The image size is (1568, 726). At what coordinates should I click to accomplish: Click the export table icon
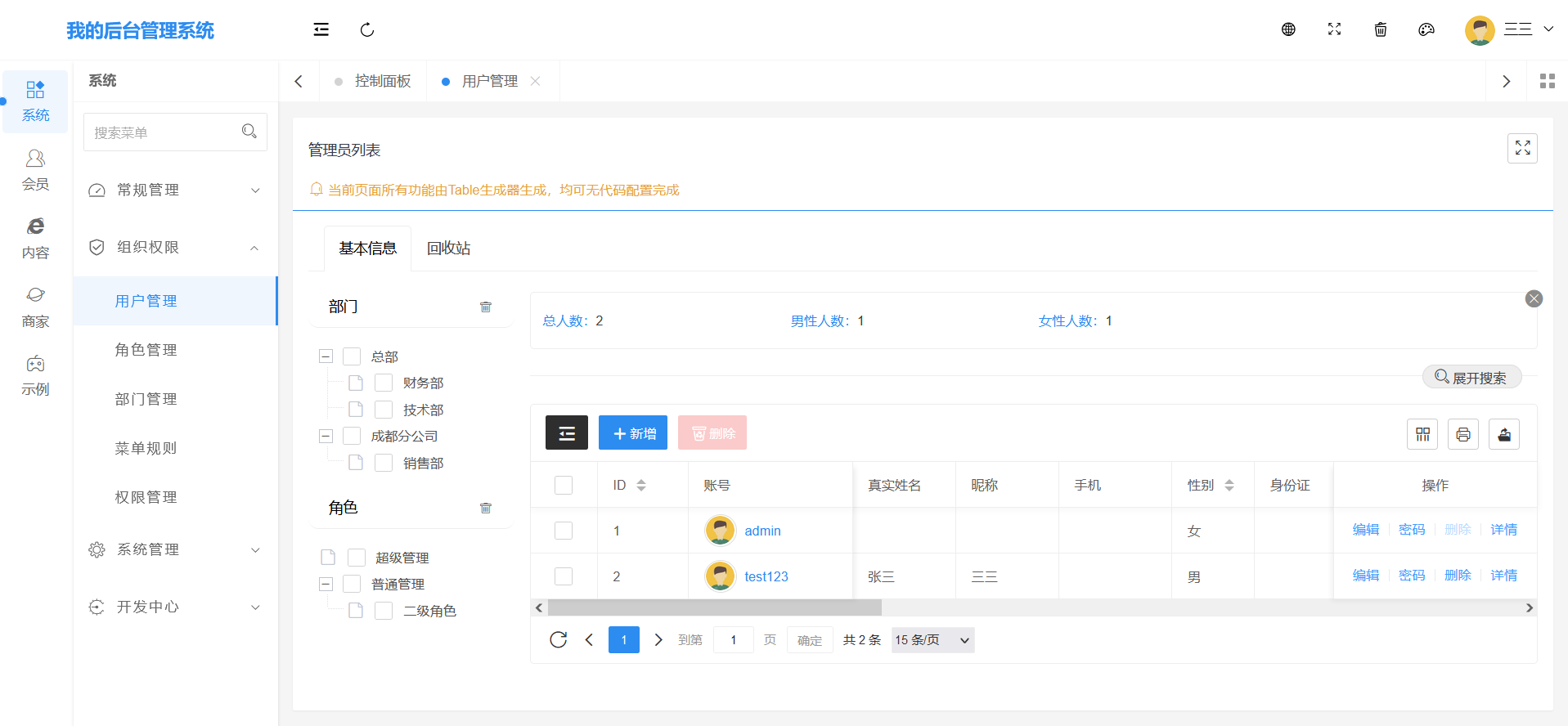click(1504, 434)
